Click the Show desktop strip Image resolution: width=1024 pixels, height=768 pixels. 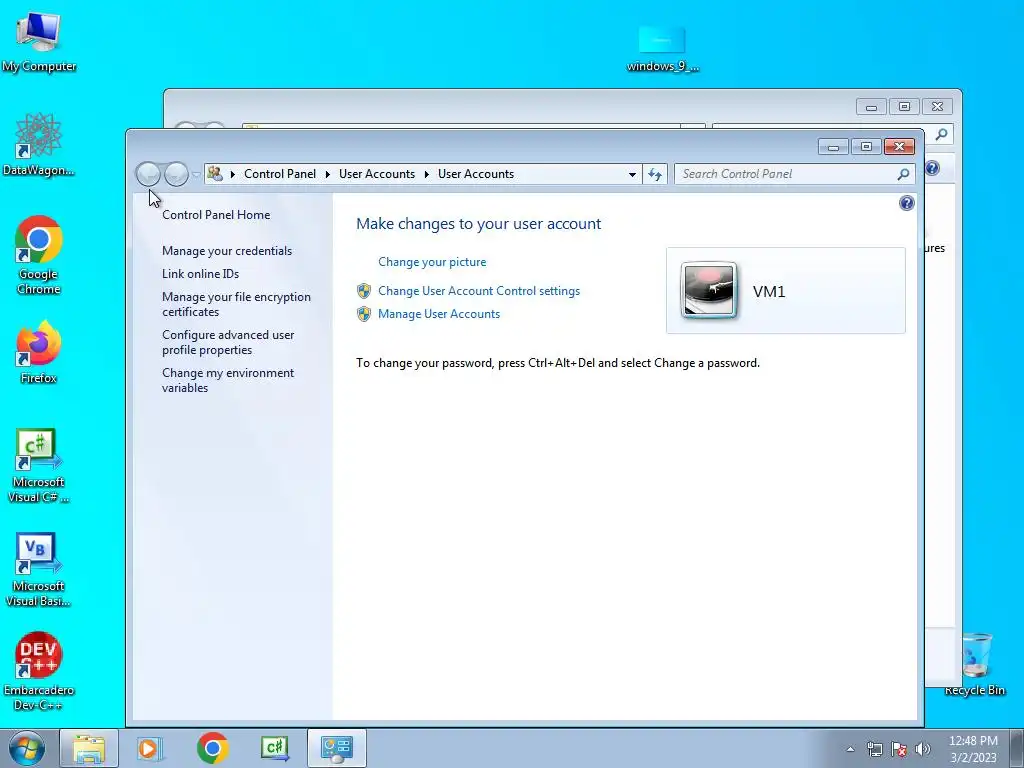click(x=1017, y=748)
